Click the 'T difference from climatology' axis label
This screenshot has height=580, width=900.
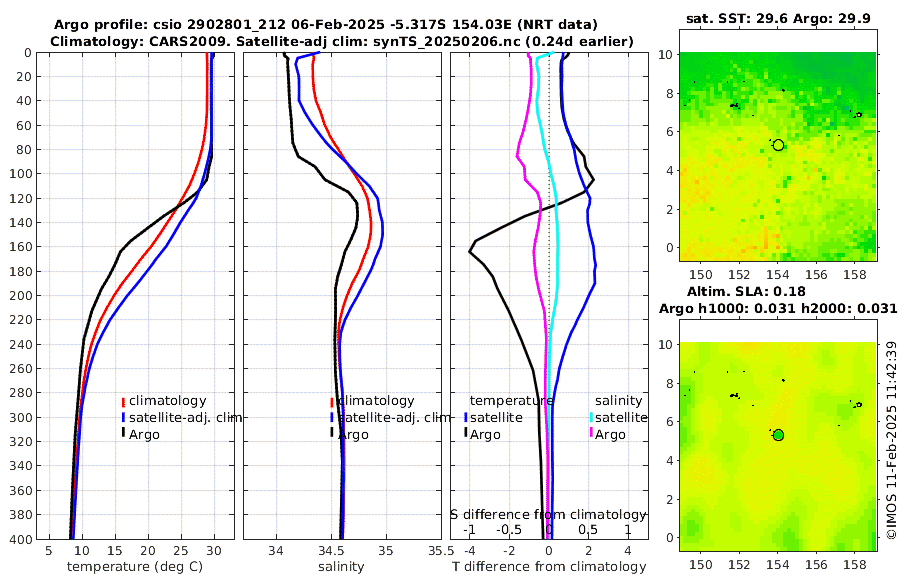549,567
